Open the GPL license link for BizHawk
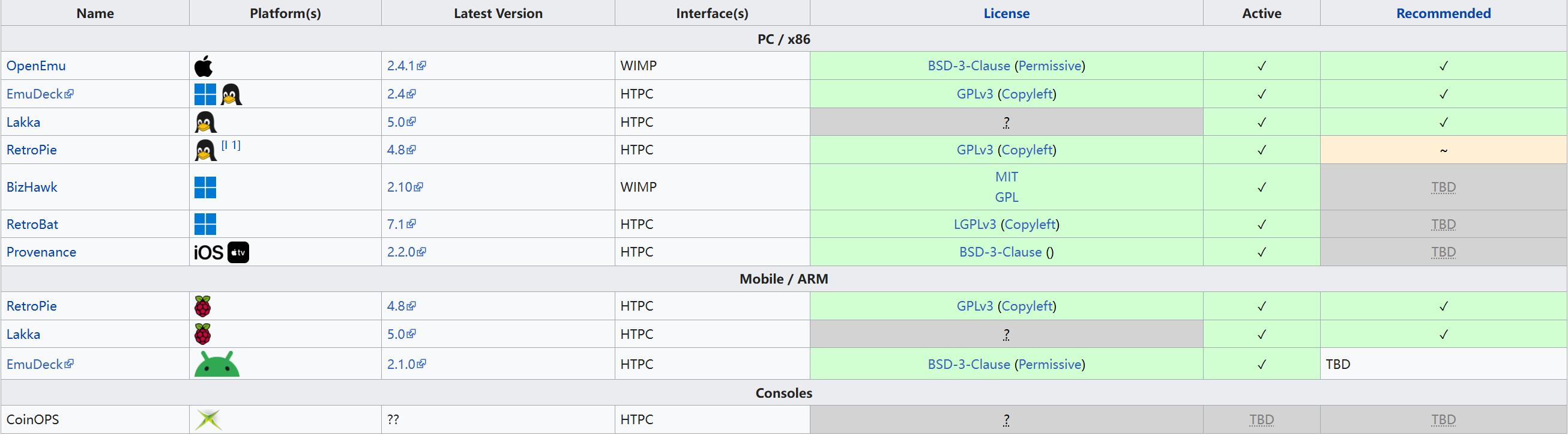 point(1006,198)
